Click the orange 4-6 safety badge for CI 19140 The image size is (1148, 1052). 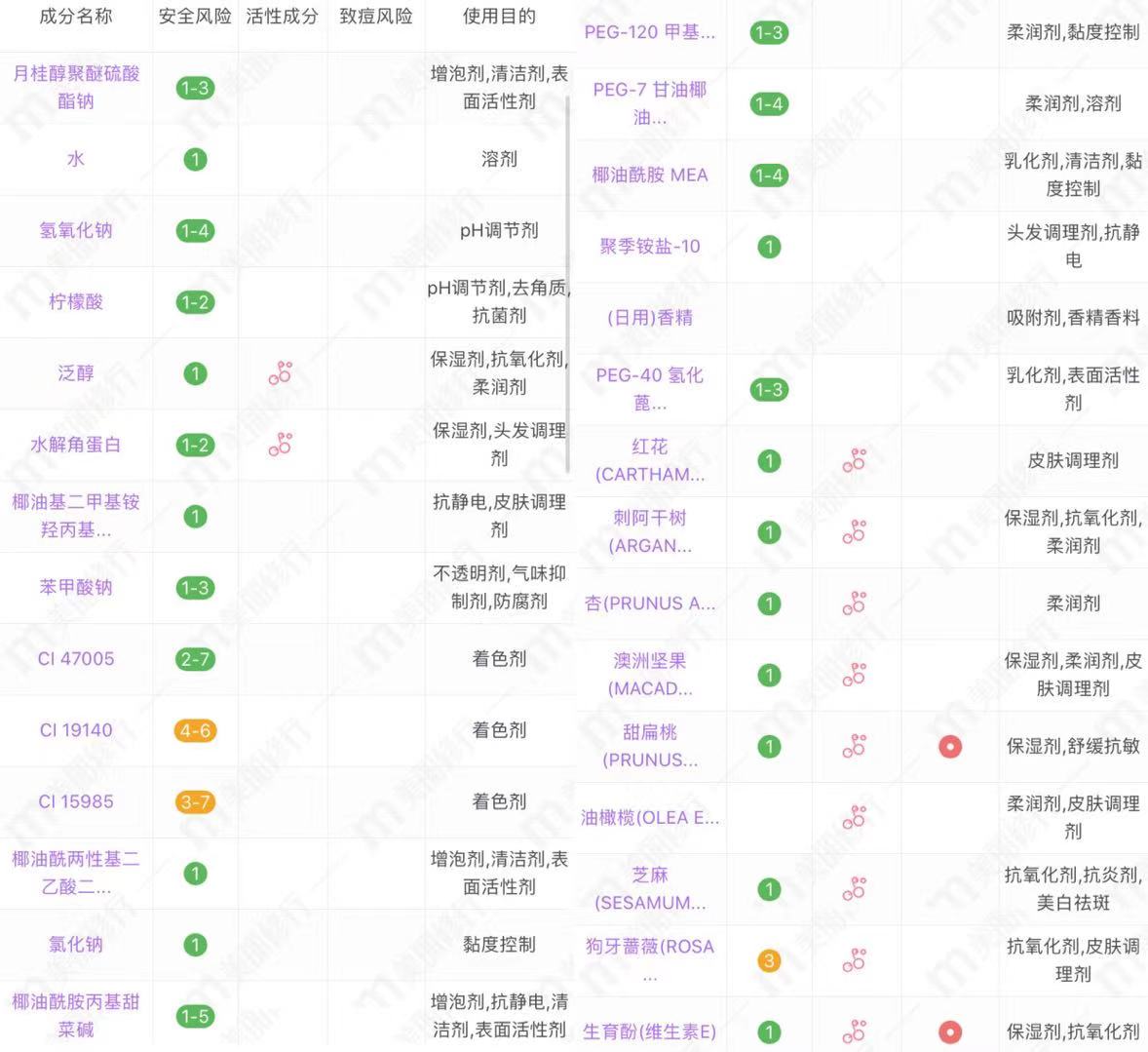pos(195,730)
